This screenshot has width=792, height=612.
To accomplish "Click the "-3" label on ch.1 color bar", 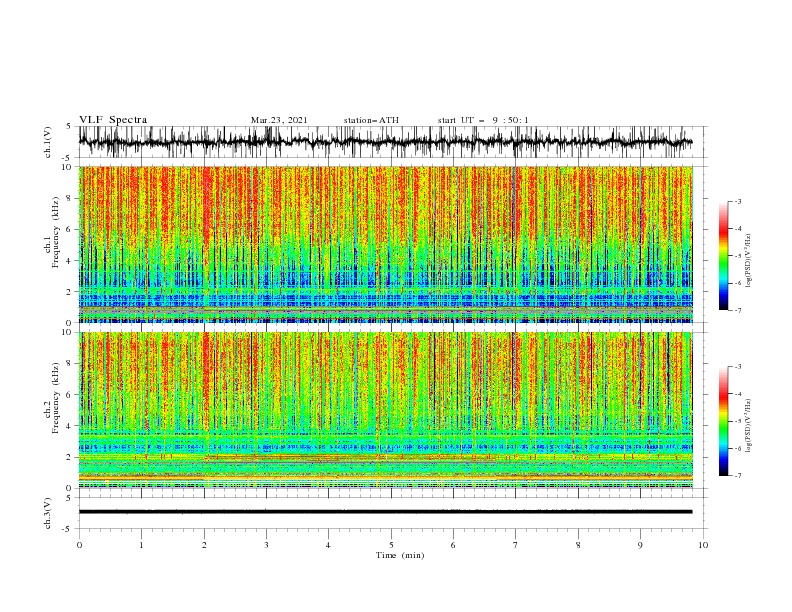I will [x=737, y=201].
